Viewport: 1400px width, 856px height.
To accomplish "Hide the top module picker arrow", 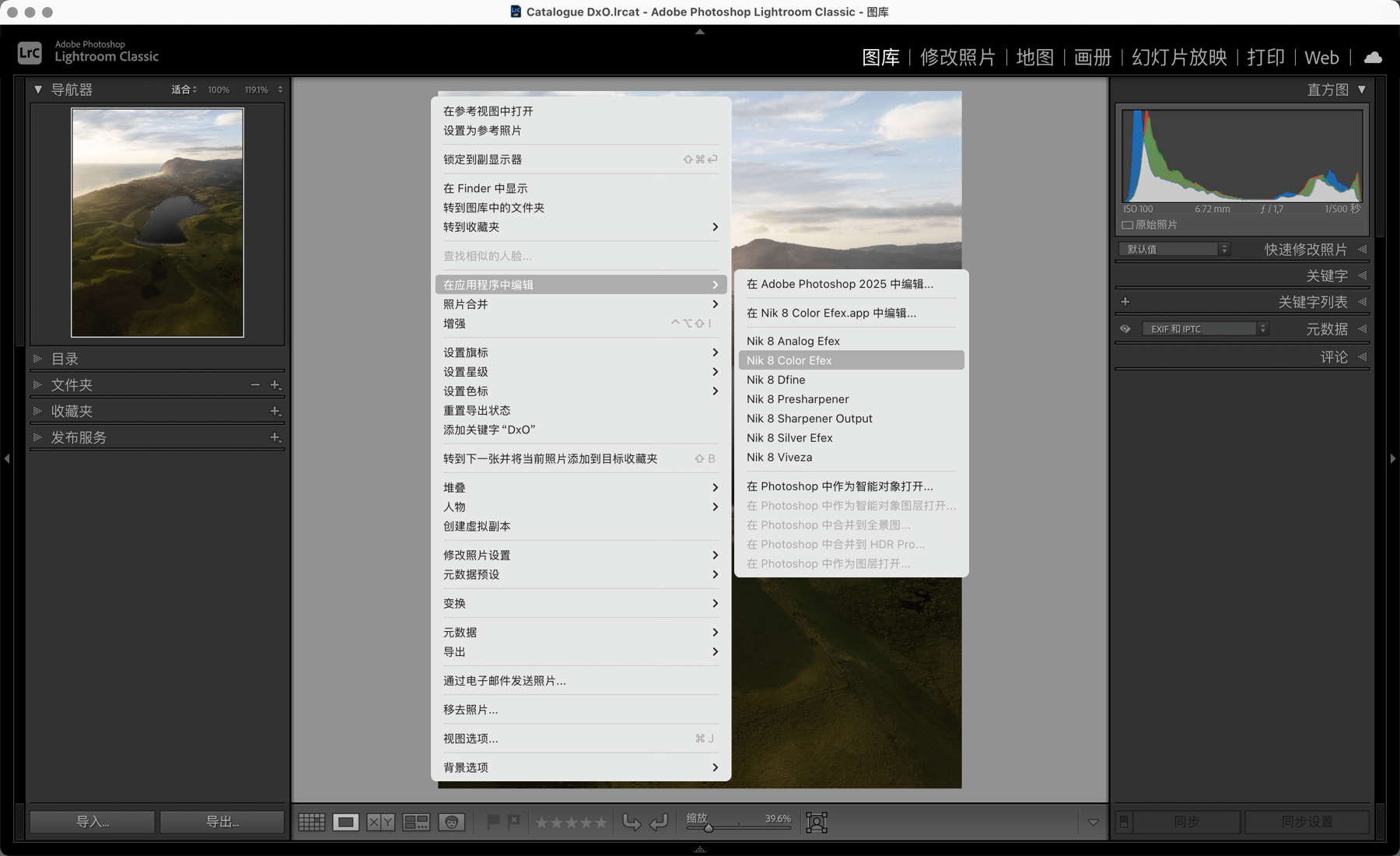I will click(700, 32).
